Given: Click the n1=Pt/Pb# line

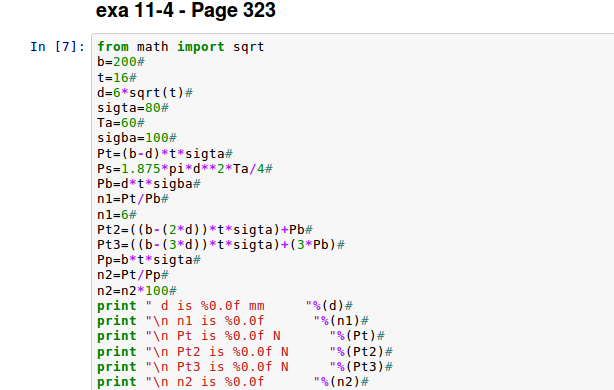Looking at the screenshot, I should tap(133, 199).
